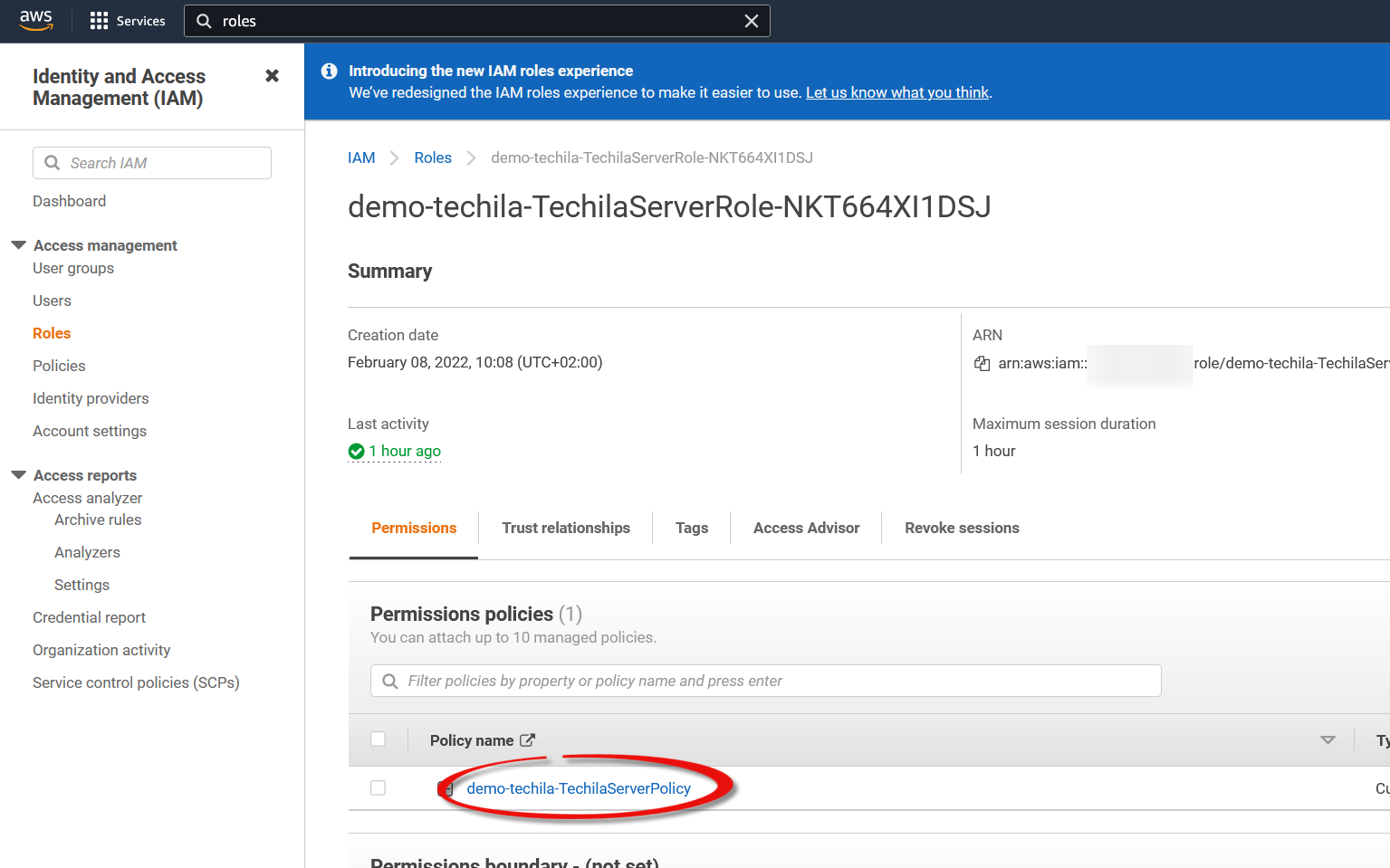Open the demo-techila-TechilaServerPolicy link
This screenshot has width=1390, height=868.
pos(579,788)
